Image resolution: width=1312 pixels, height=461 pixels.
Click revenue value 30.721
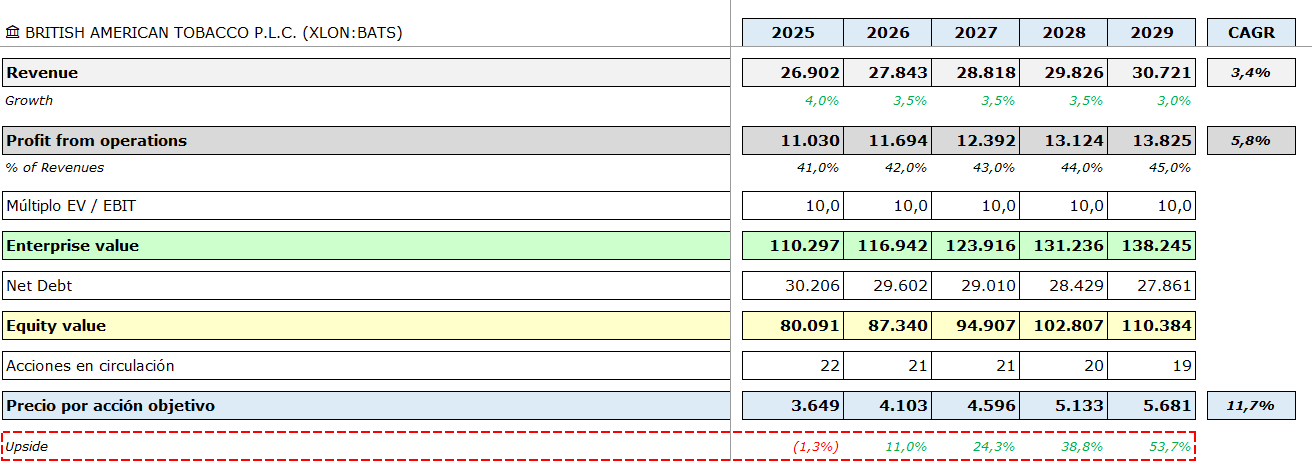(x=1152, y=73)
